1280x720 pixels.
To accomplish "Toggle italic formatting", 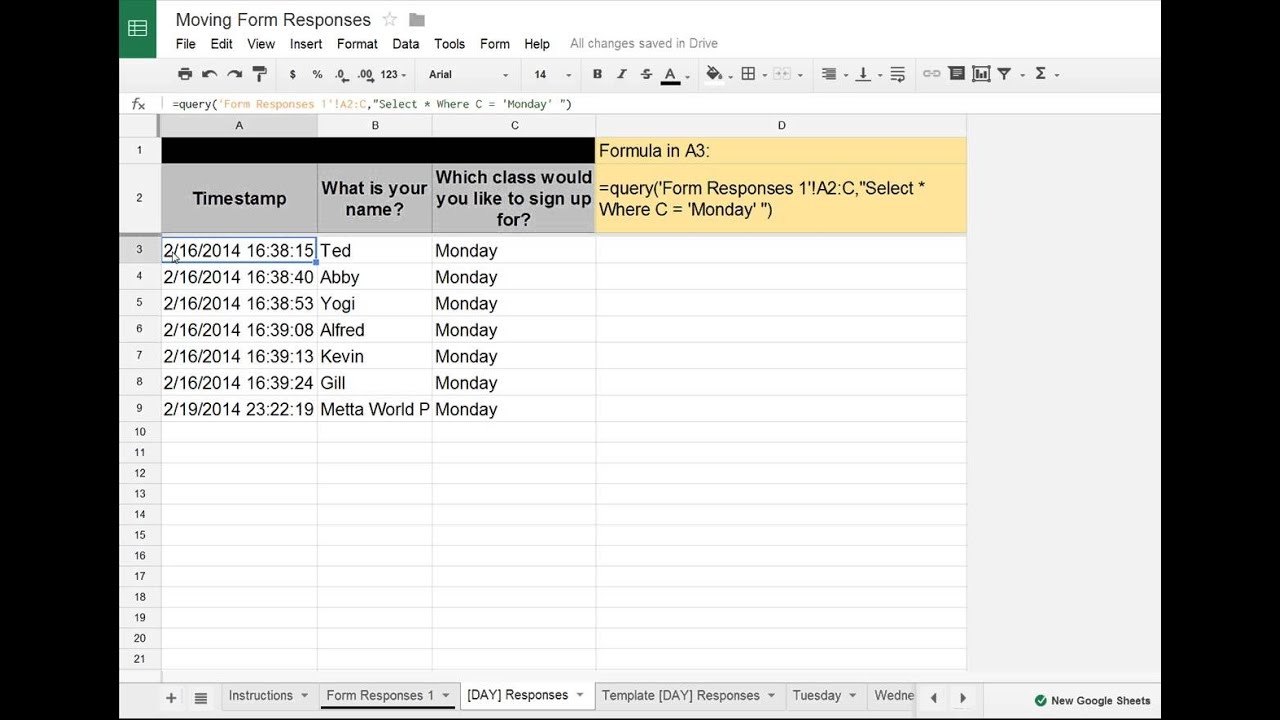I will coord(621,74).
